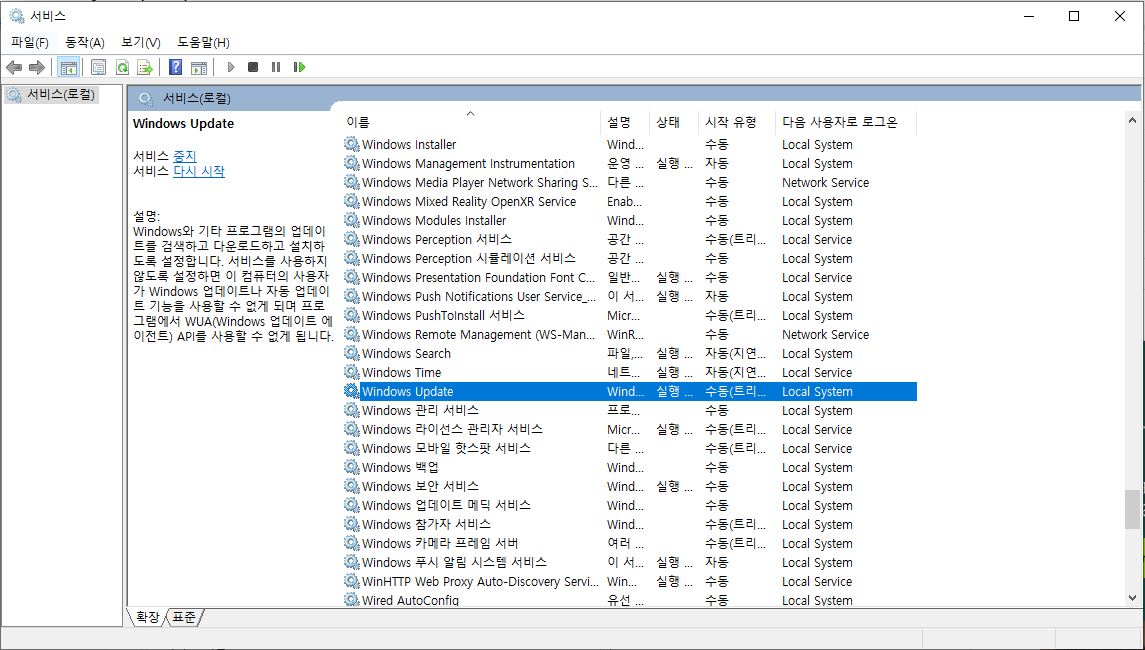Viewport: 1145px width, 650px height.
Task: Open the 도움말(H) menu
Action: (x=203, y=42)
